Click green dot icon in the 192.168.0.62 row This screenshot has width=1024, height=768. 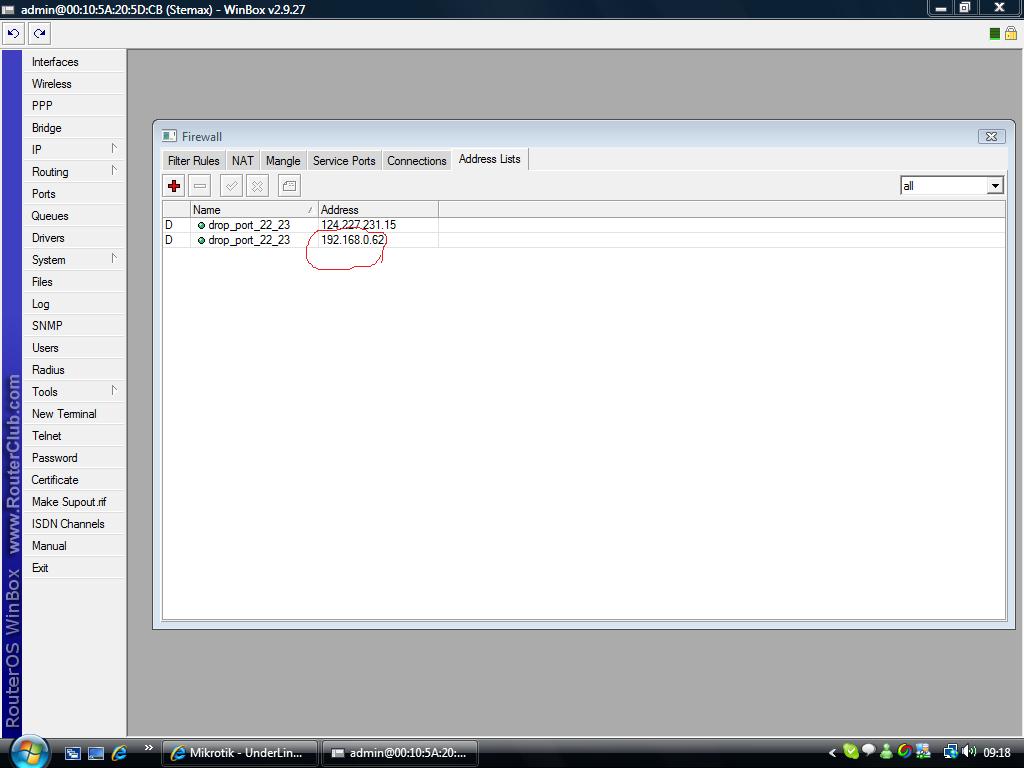201,240
